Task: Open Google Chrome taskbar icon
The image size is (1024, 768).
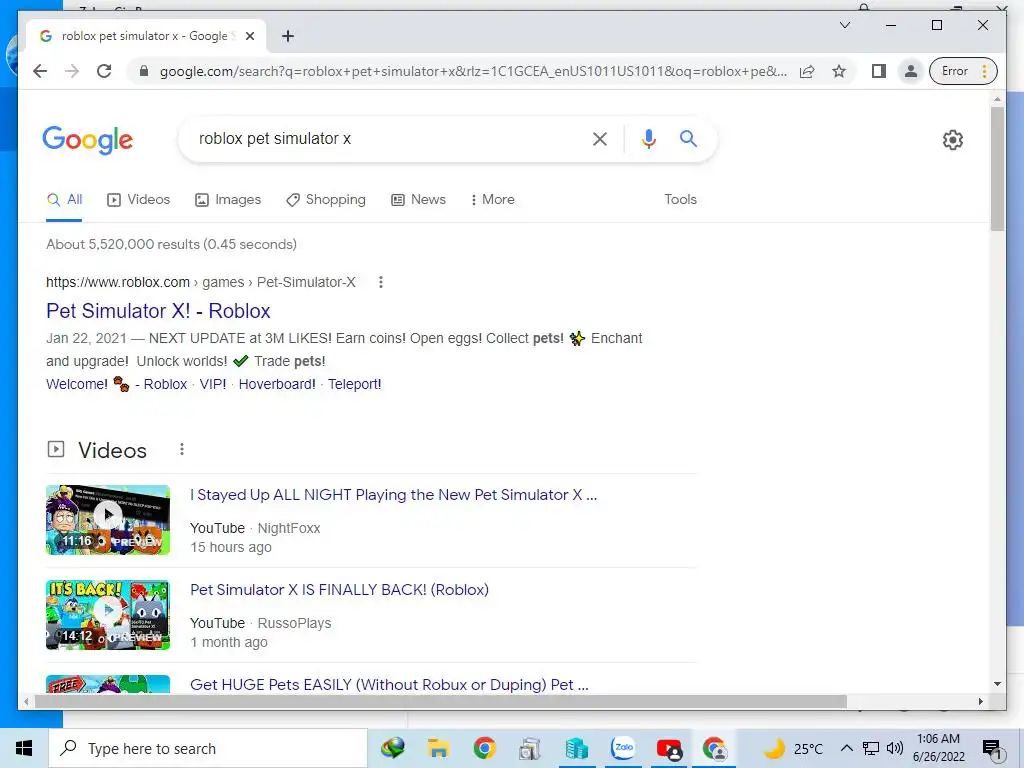Action: tap(484, 748)
